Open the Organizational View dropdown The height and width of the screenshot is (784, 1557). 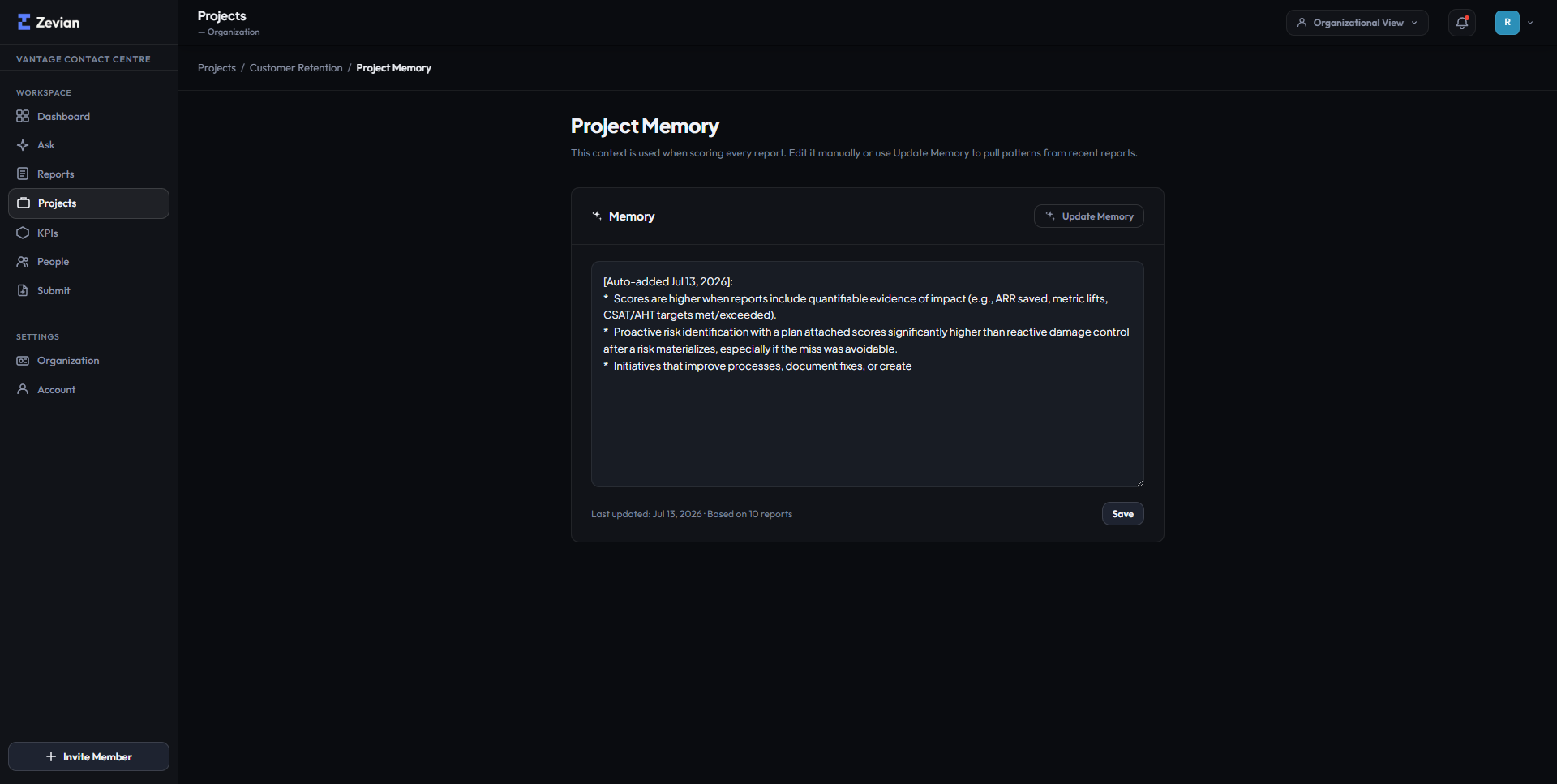click(1358, 23)
